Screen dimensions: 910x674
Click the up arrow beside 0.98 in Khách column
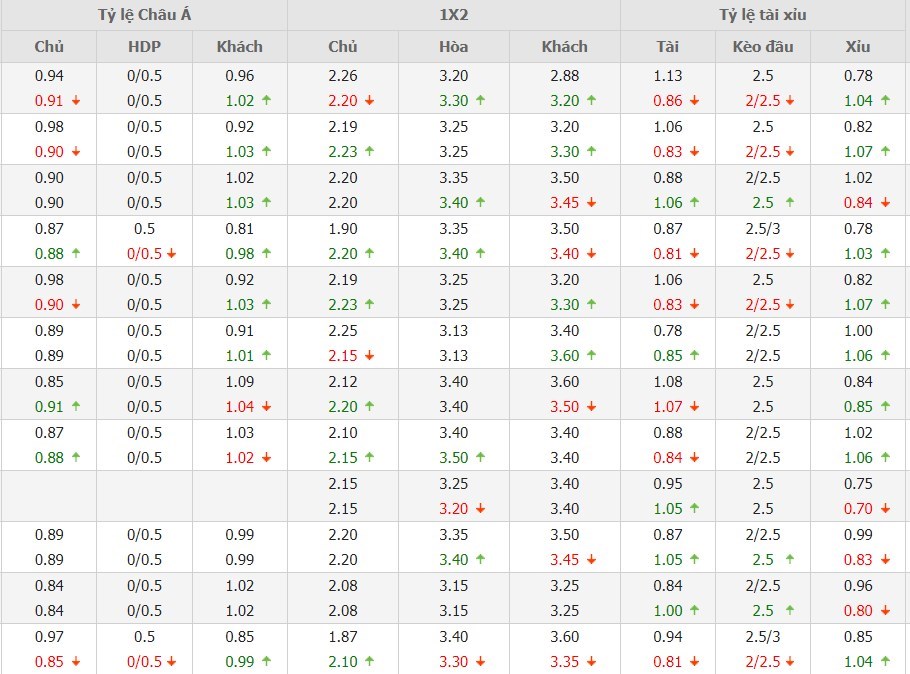point(266,254)
